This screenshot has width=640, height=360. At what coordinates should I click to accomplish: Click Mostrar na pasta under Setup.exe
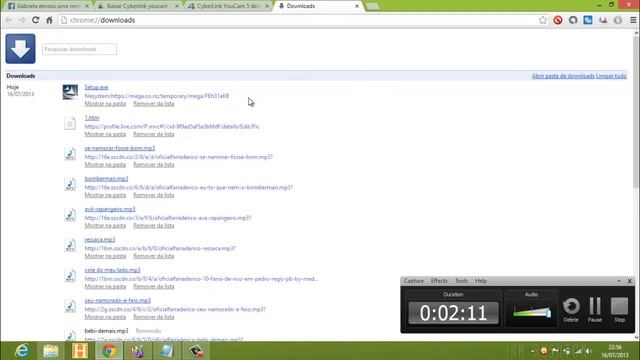point(105,104)
